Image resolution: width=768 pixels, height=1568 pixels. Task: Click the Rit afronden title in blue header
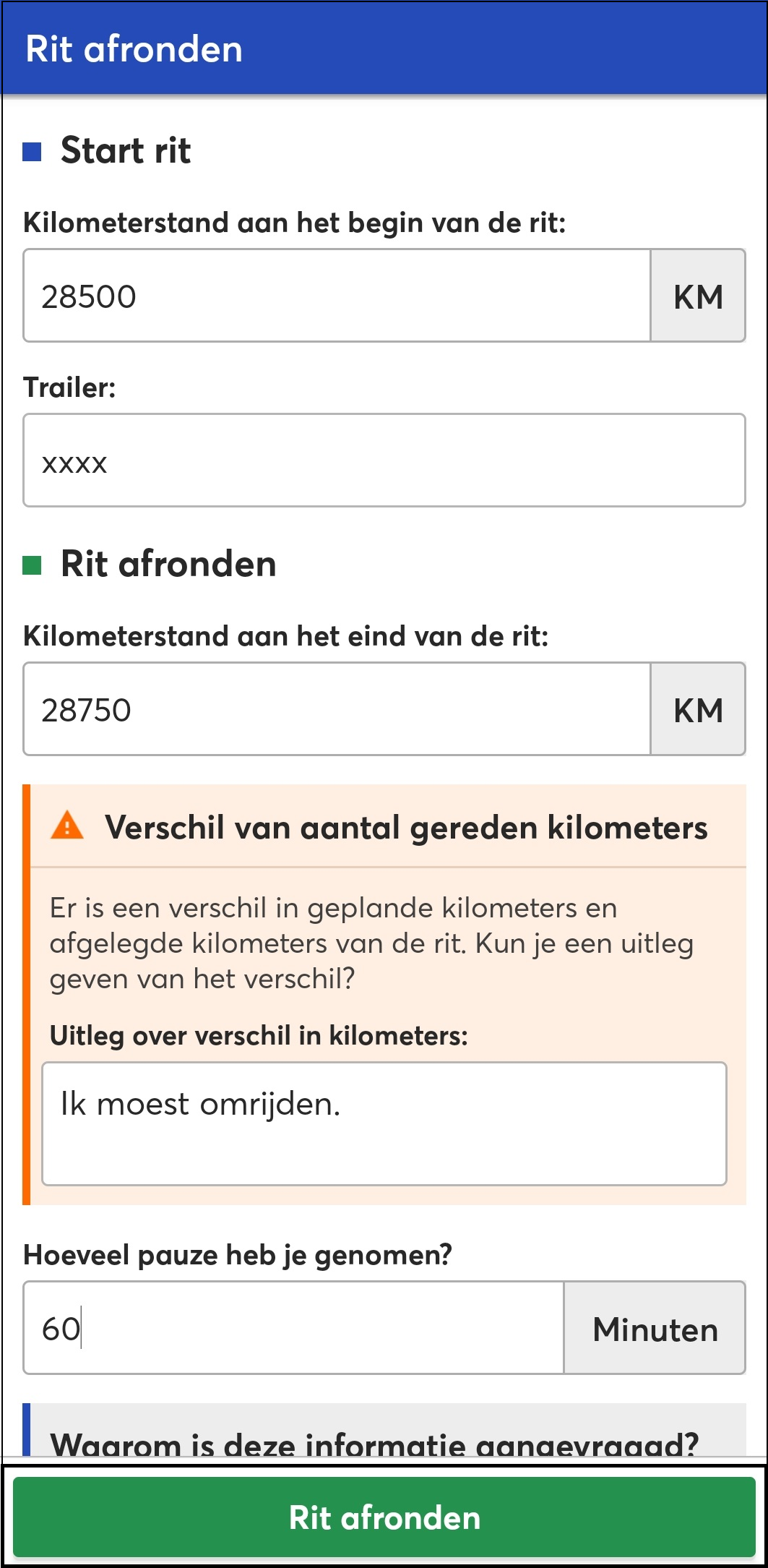click(134, 49)
